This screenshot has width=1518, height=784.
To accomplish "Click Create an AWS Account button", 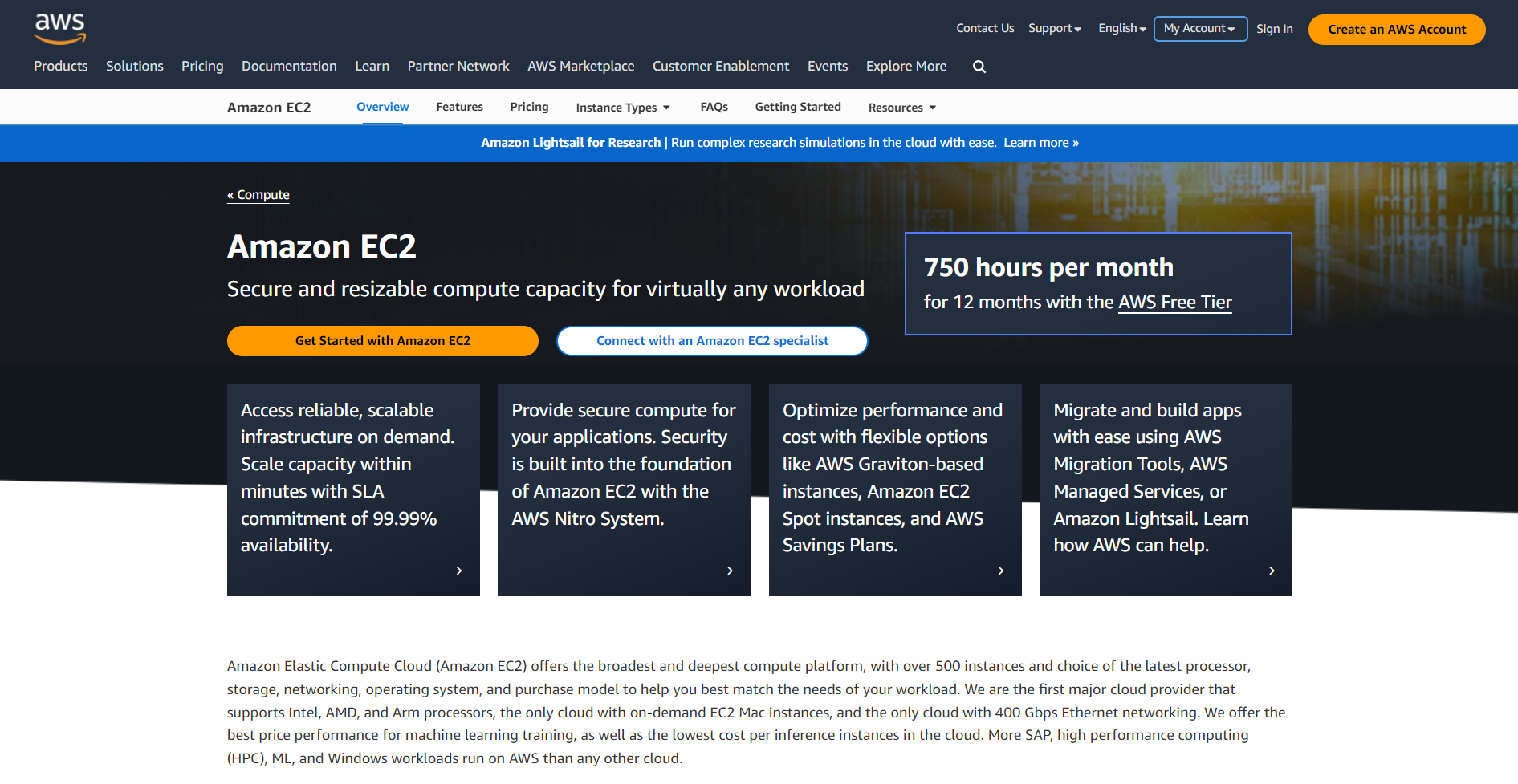I will (x=1397, y=30).
